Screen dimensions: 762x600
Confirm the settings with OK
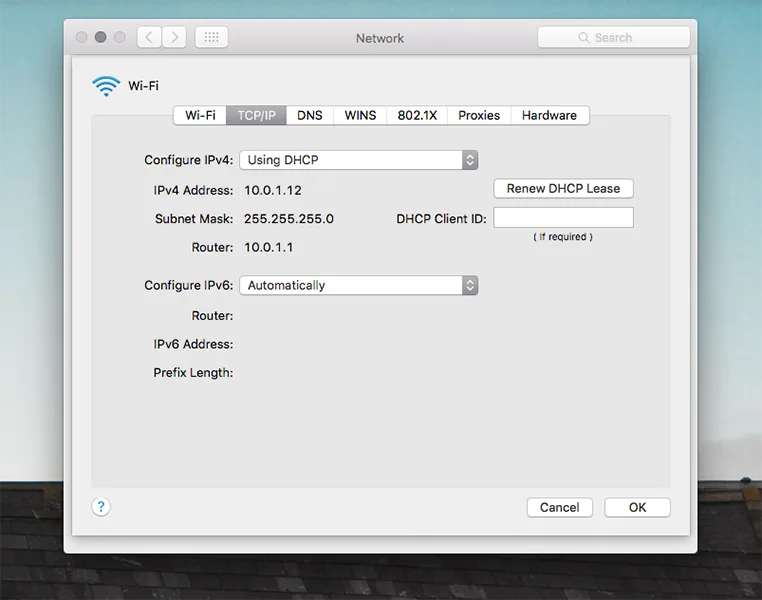(x=637, y=507)
